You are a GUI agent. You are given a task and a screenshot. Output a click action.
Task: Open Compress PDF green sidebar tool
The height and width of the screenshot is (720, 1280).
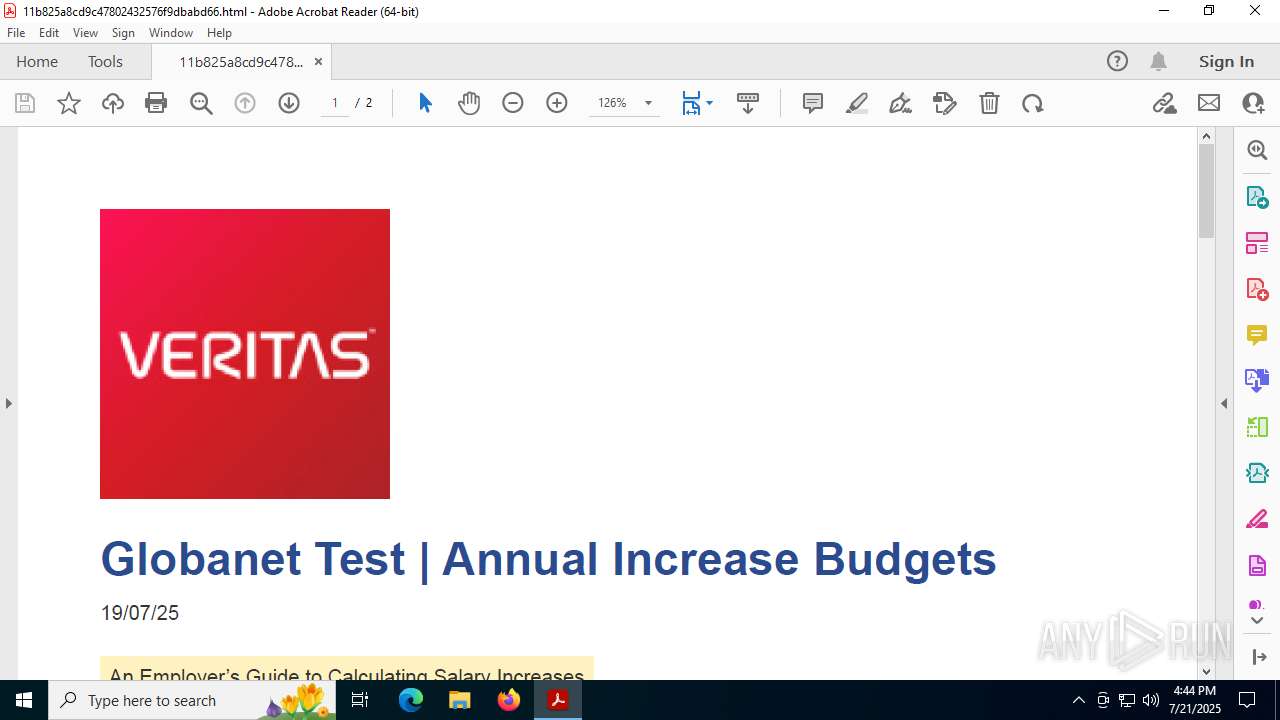pyautogui.click(x=1257, y=427)
